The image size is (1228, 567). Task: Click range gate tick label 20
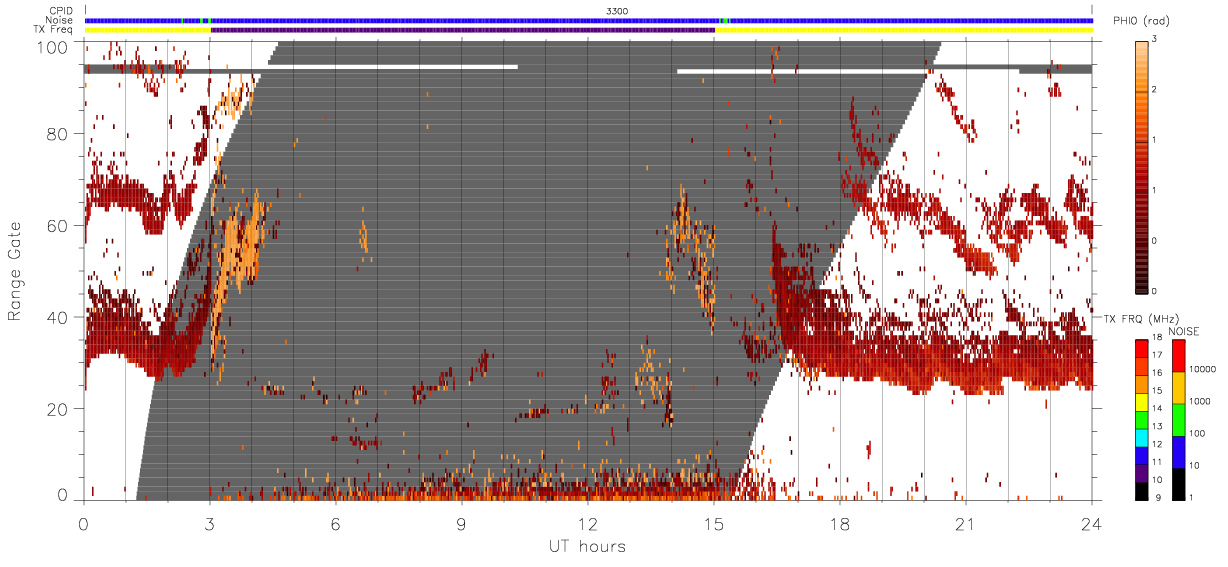(57, 409)
